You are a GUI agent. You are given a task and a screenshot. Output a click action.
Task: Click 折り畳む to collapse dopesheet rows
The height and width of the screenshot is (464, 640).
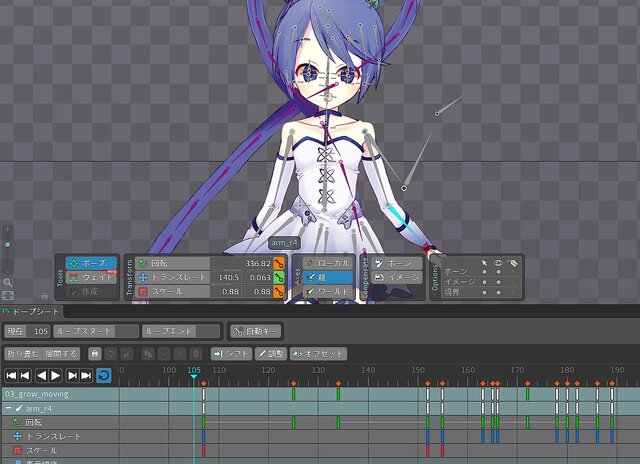click(23, 354)
